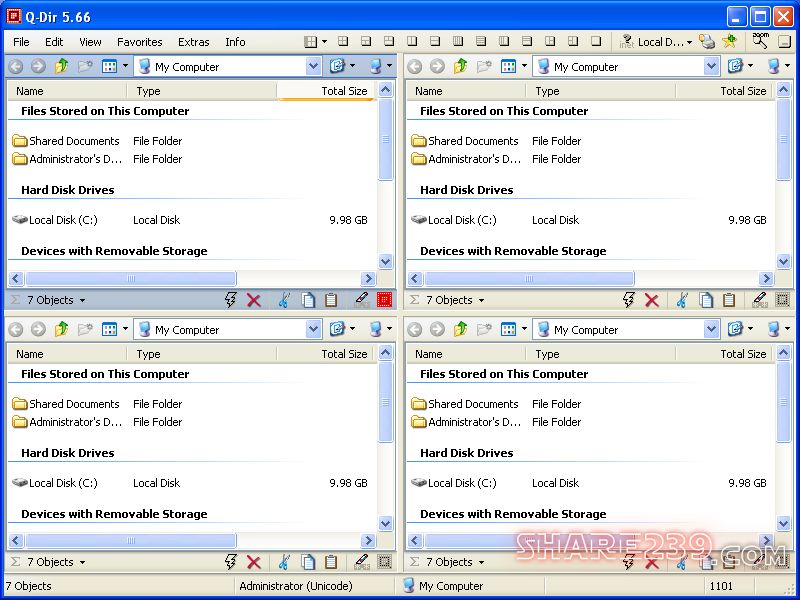Click scroll-down arrow in top-left pane vertical scrollbar
The image size is (800, 600).
[386, 261]
